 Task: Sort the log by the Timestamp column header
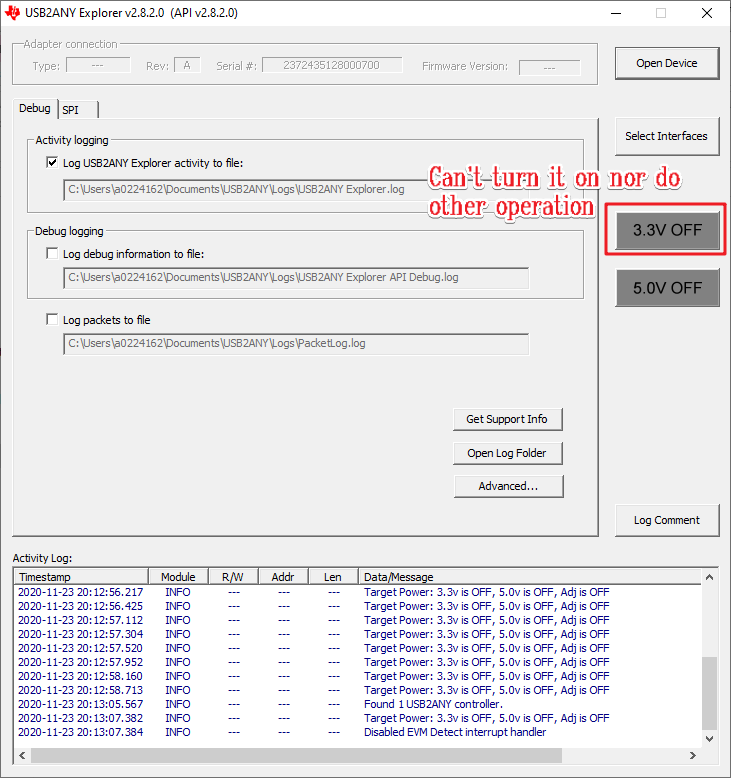(81, 577)
